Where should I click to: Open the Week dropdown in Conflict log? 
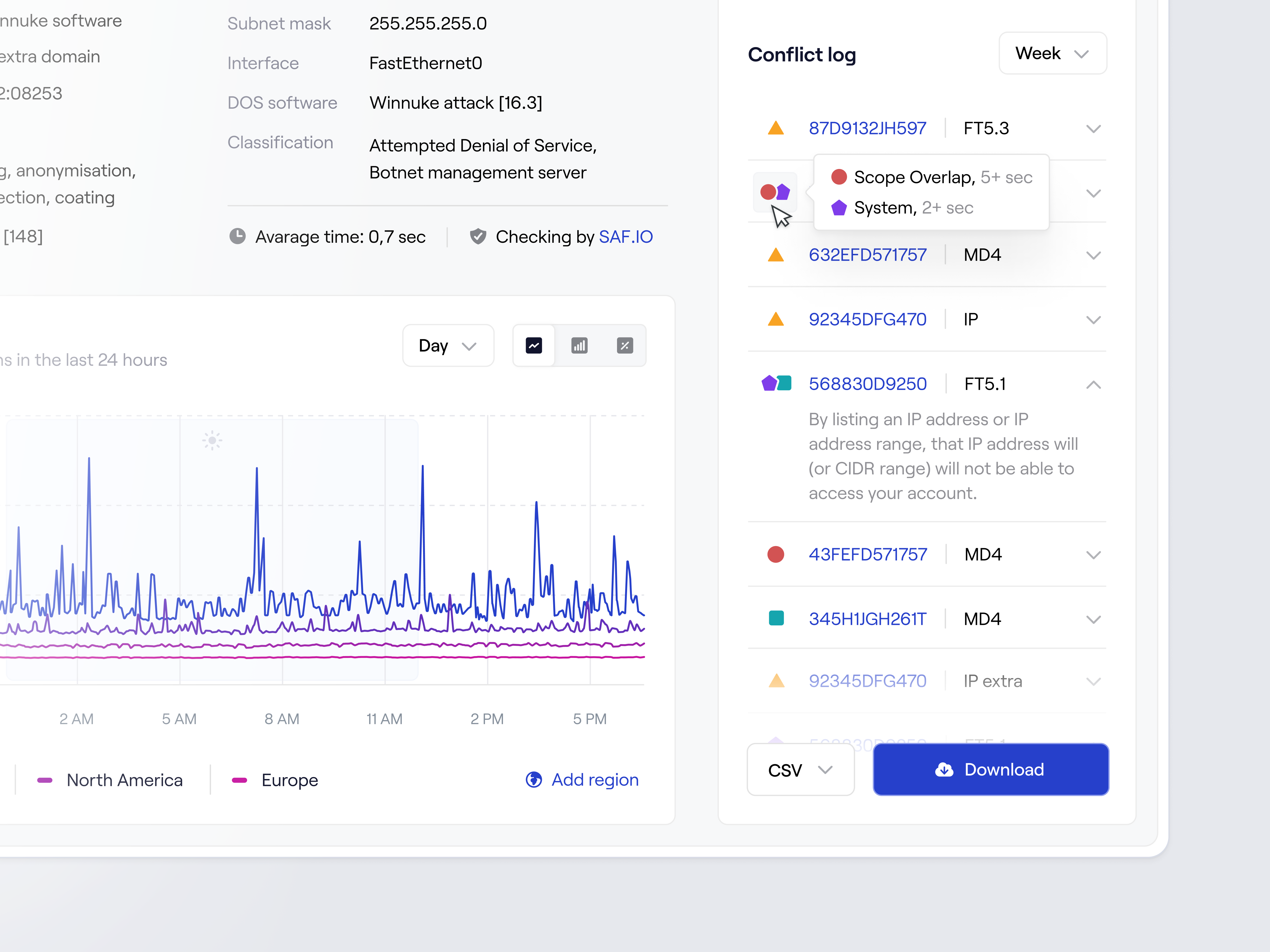[1053, 53]
